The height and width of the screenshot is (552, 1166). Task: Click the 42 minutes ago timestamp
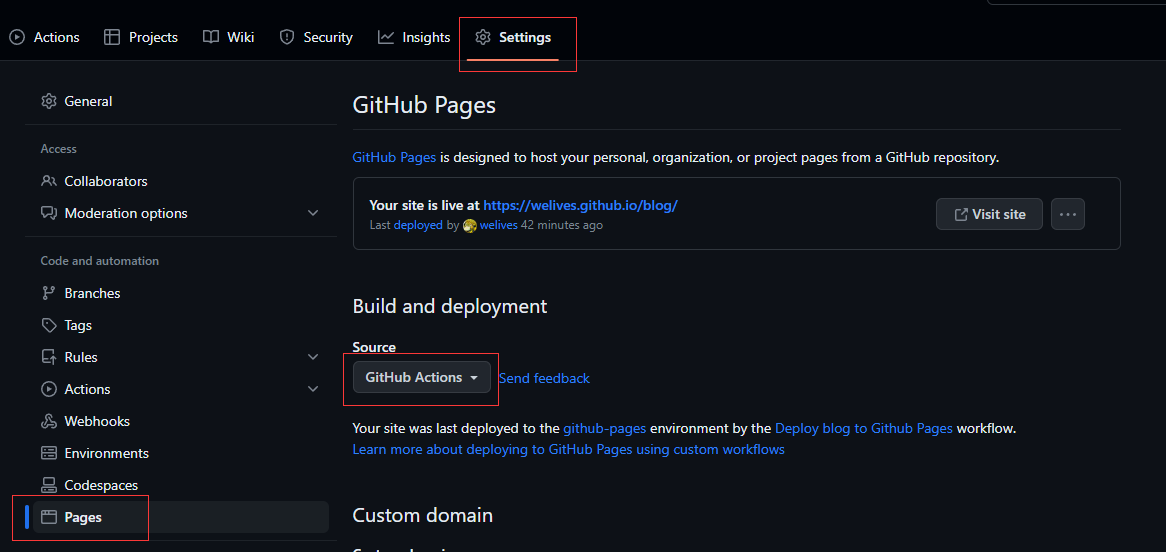click(561, 225)
